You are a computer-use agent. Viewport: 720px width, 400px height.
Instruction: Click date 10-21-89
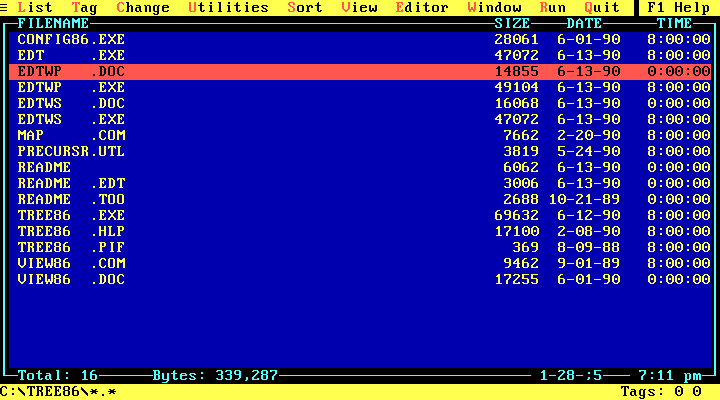(x=584, y=200)
